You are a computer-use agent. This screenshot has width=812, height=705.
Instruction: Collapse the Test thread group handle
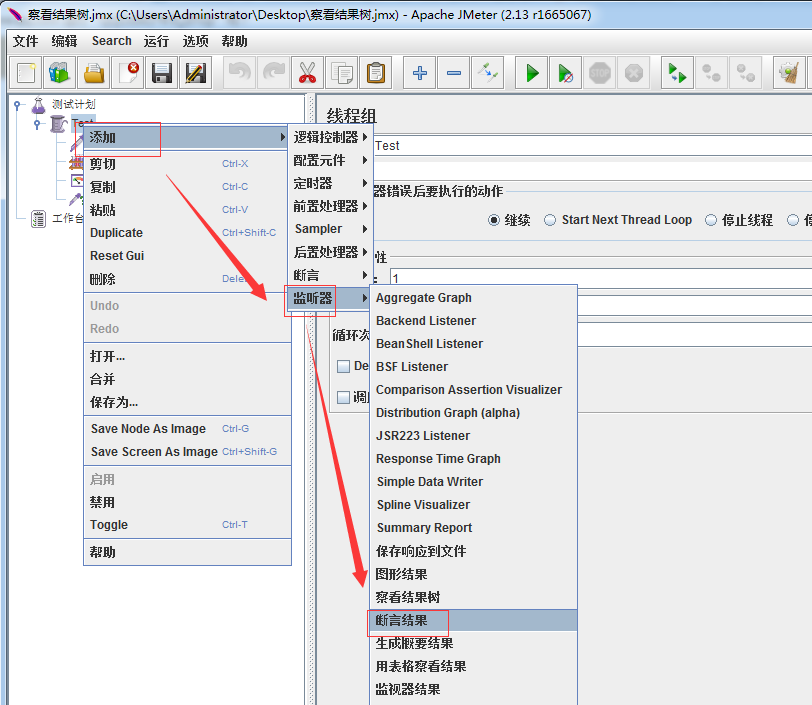[37, 124]
